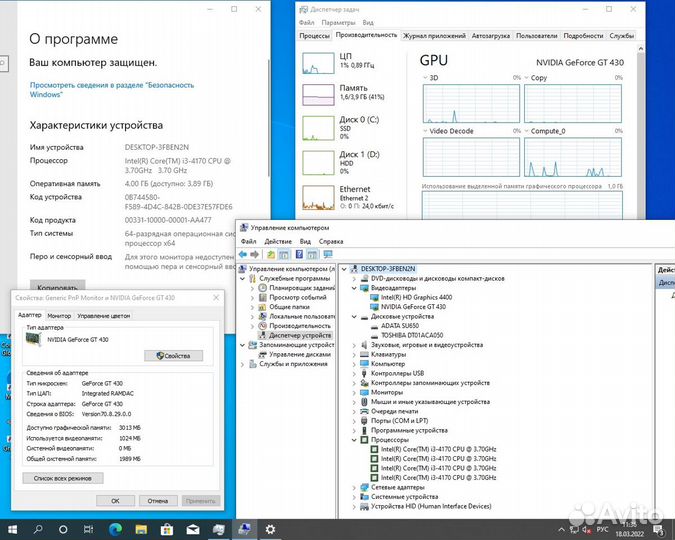The width and height of the screenshot is (675, 540).
Task: Click Cancel in the adapter properties dialog
Action: click(158, 501)
